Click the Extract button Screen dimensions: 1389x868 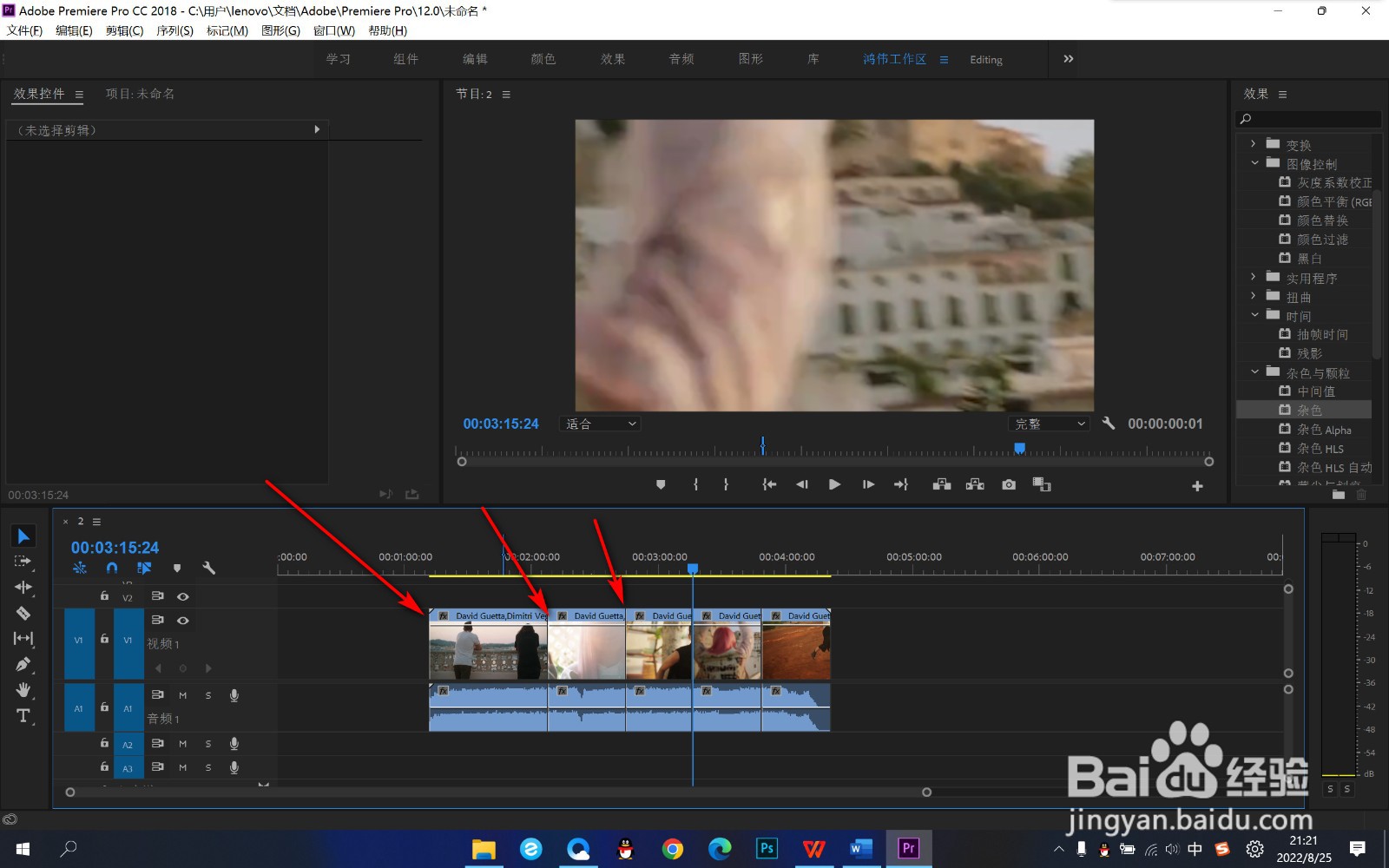click(x=975, y=484)
